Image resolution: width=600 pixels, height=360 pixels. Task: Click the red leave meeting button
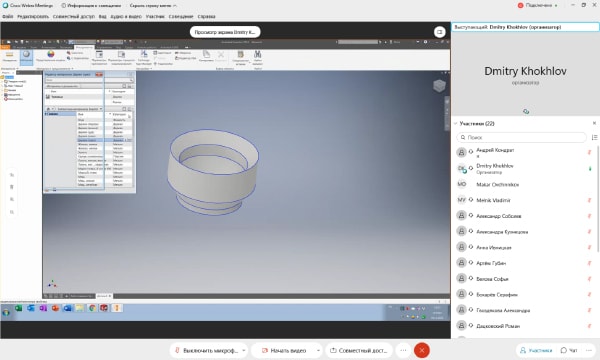[422, 350]
